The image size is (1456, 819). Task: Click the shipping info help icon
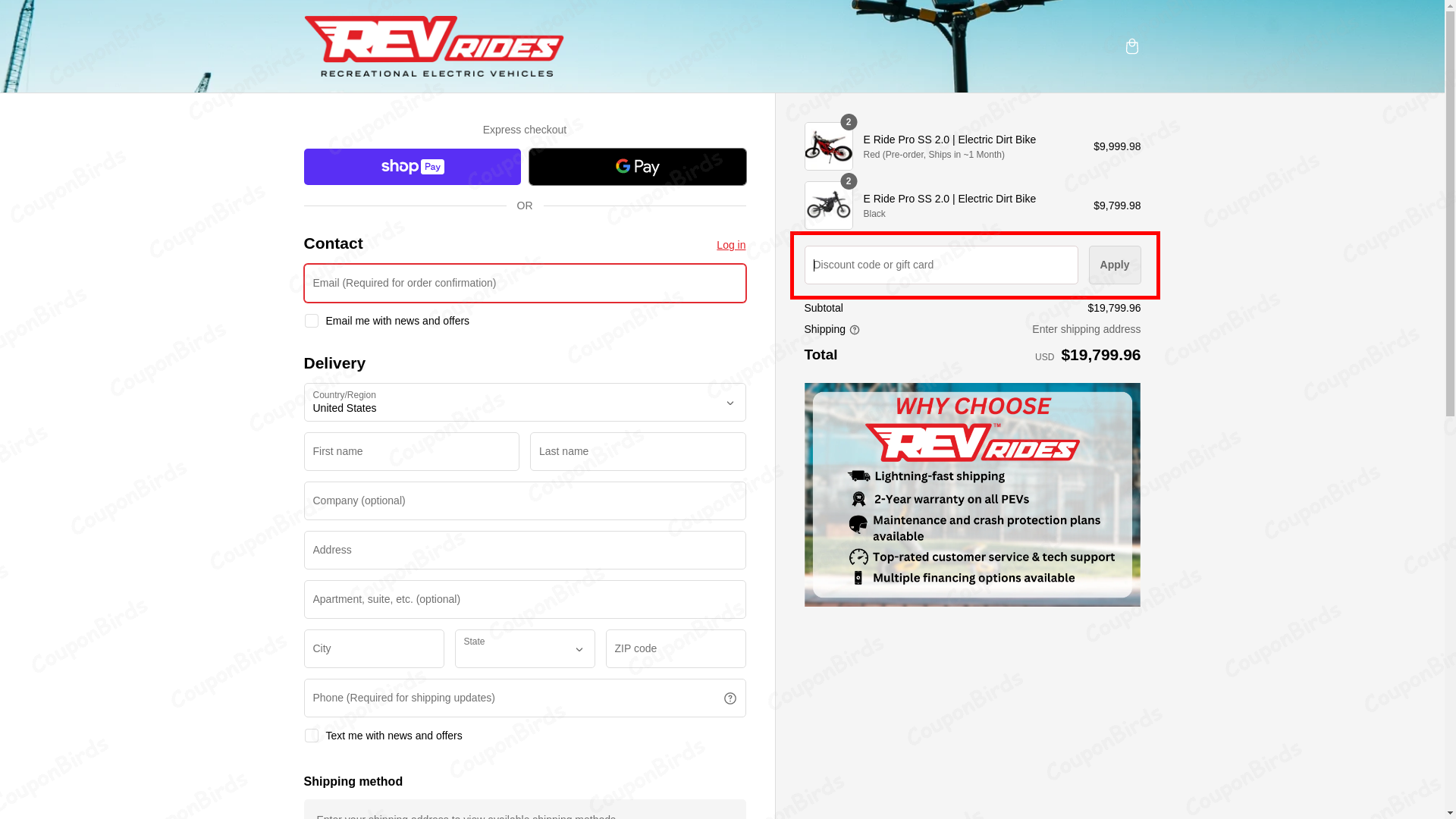point(855,330)
